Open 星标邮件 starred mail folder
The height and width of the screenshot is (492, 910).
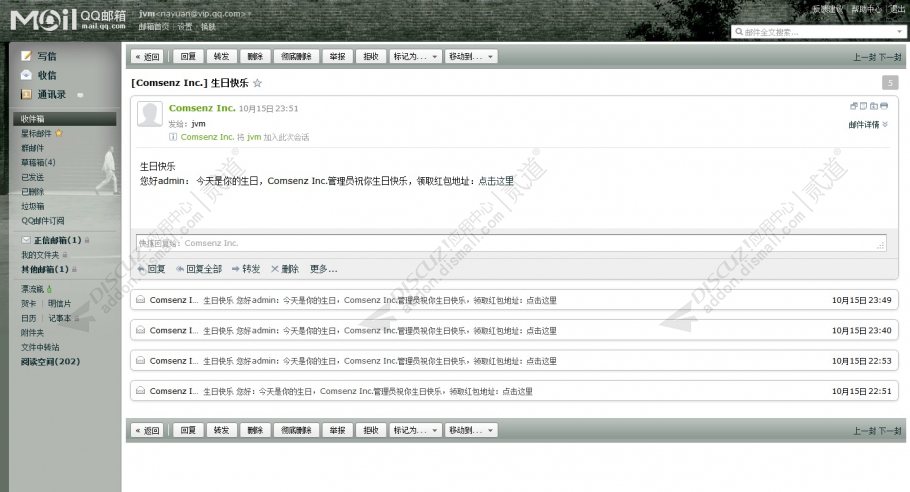(36, 133)
